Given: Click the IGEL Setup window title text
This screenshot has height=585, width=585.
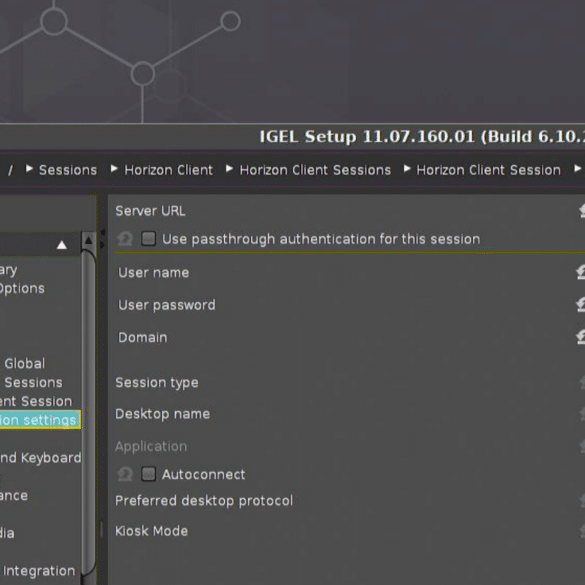Looking at the screenshot, I should [x=422, y=137].
